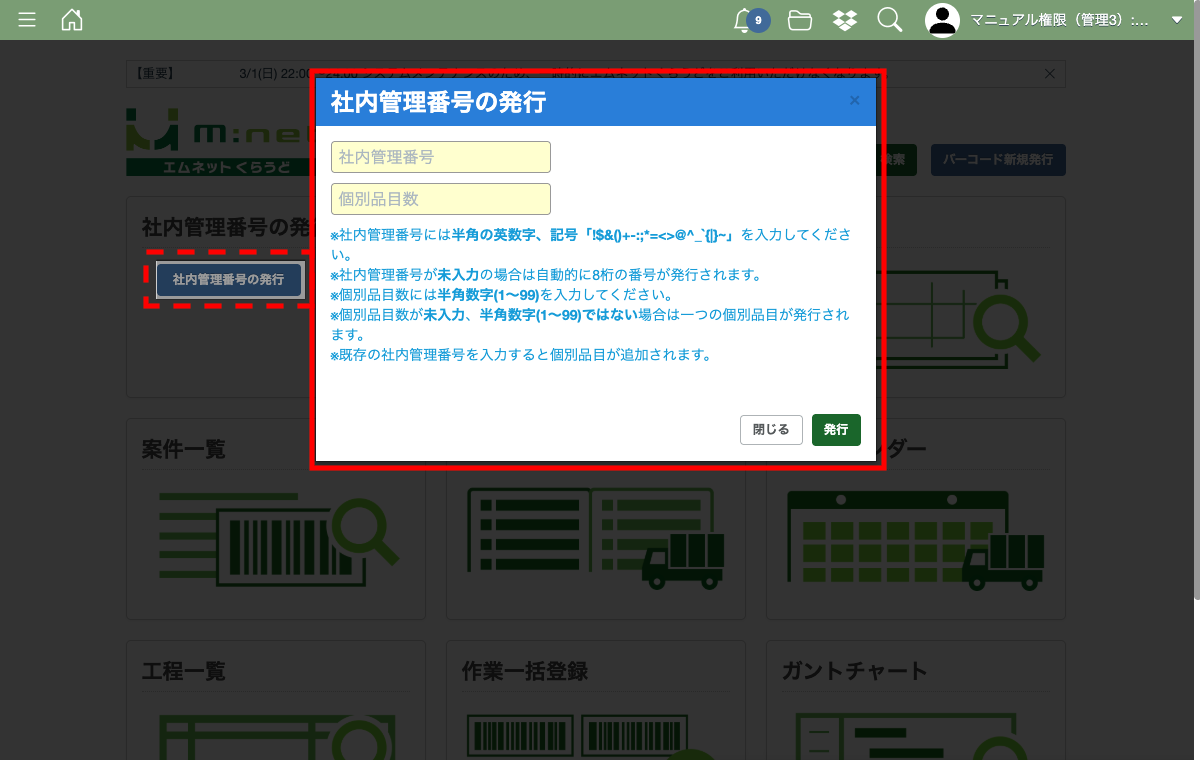Close the dialog with the X button
This screenshot has width=1200, height=760.
[x=854, y=101]
